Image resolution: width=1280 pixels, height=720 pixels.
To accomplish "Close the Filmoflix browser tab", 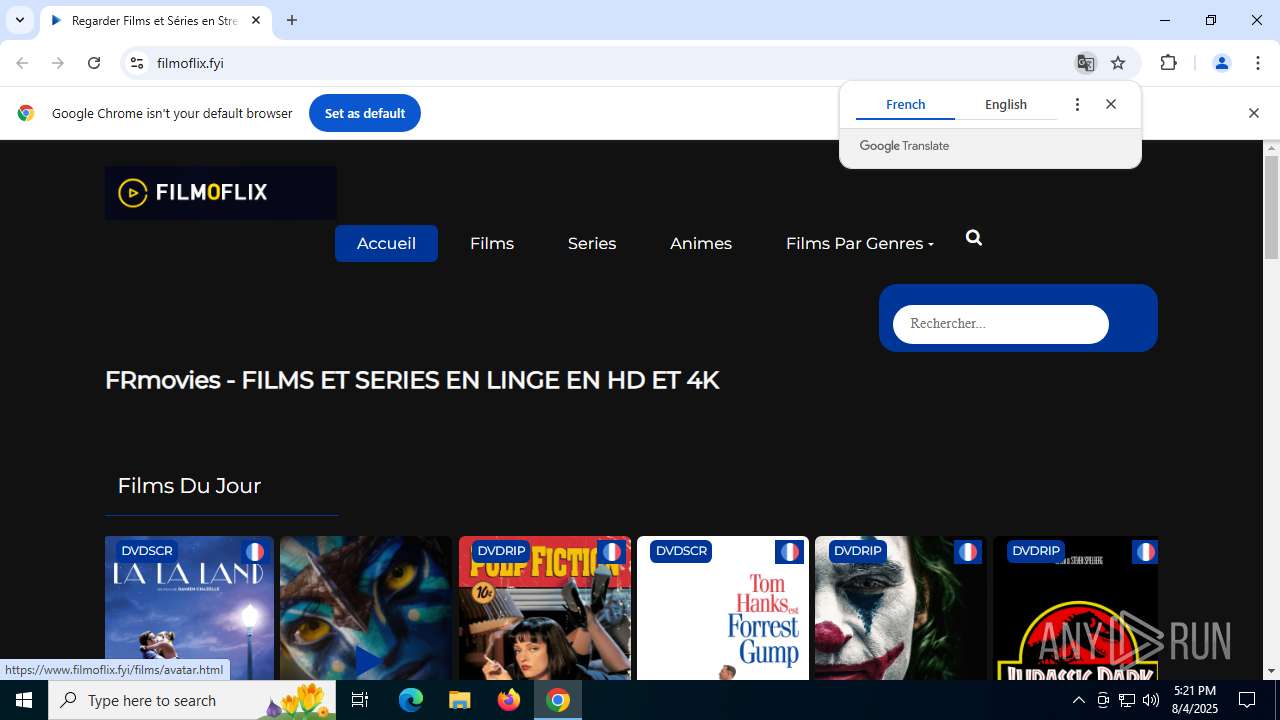I will pos(256,20).
